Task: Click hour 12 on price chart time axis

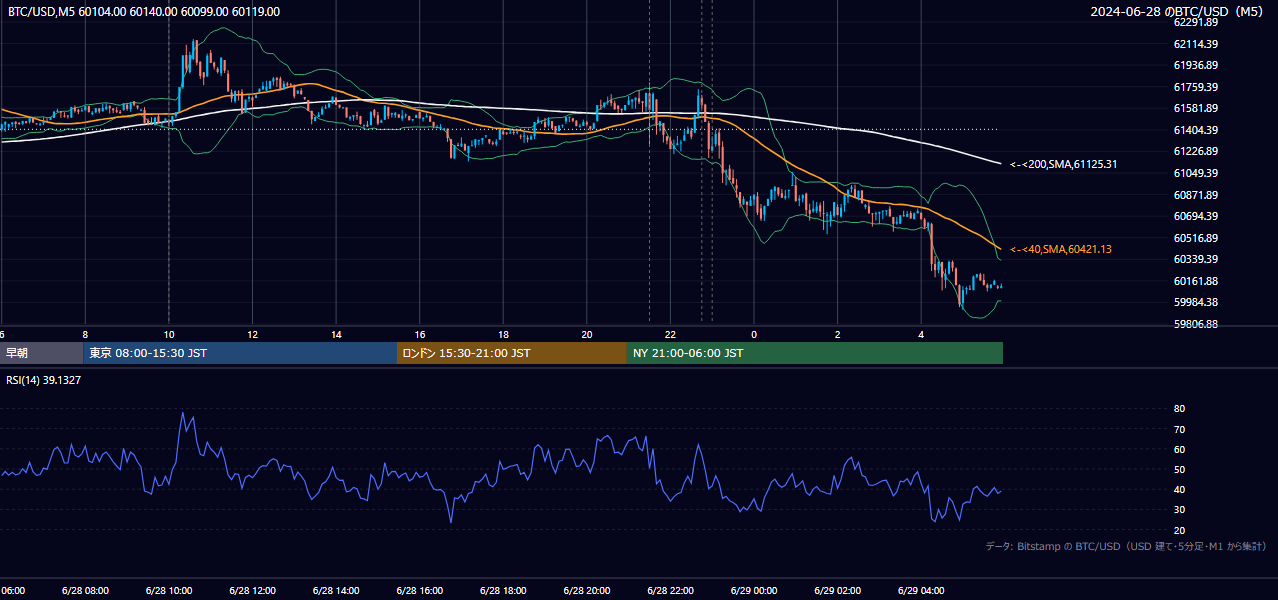Action: click(252, 334)
